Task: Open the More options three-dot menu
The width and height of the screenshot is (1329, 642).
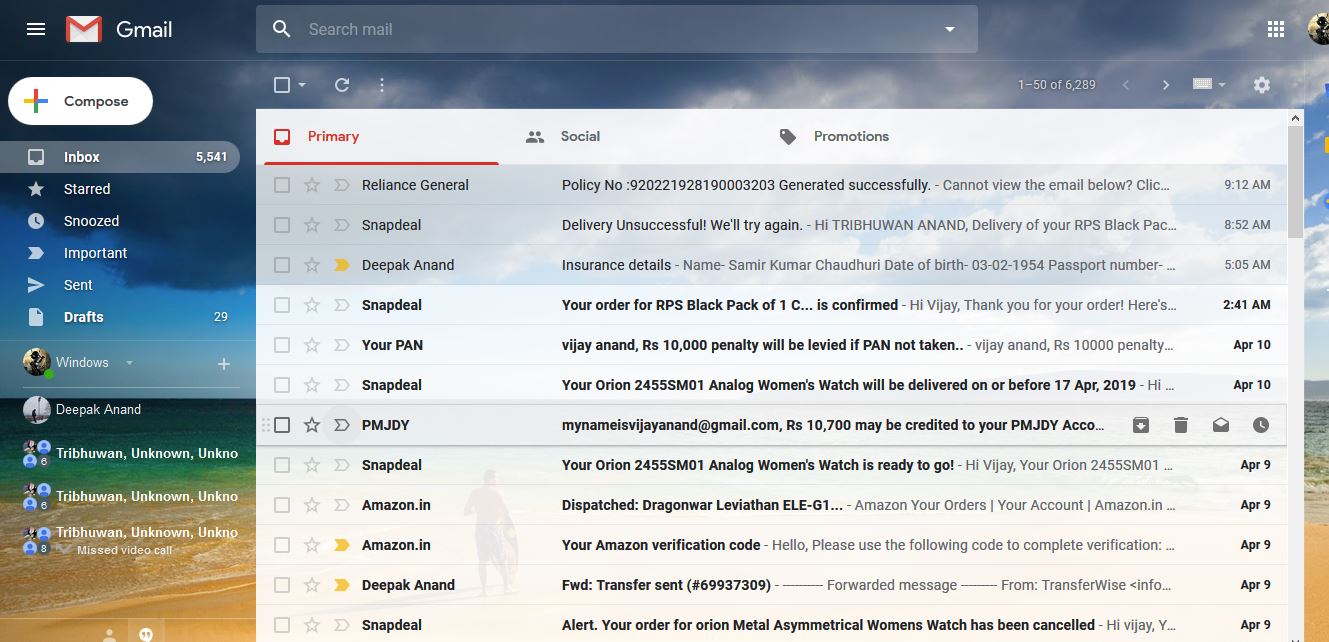Action: click(382, 85)
